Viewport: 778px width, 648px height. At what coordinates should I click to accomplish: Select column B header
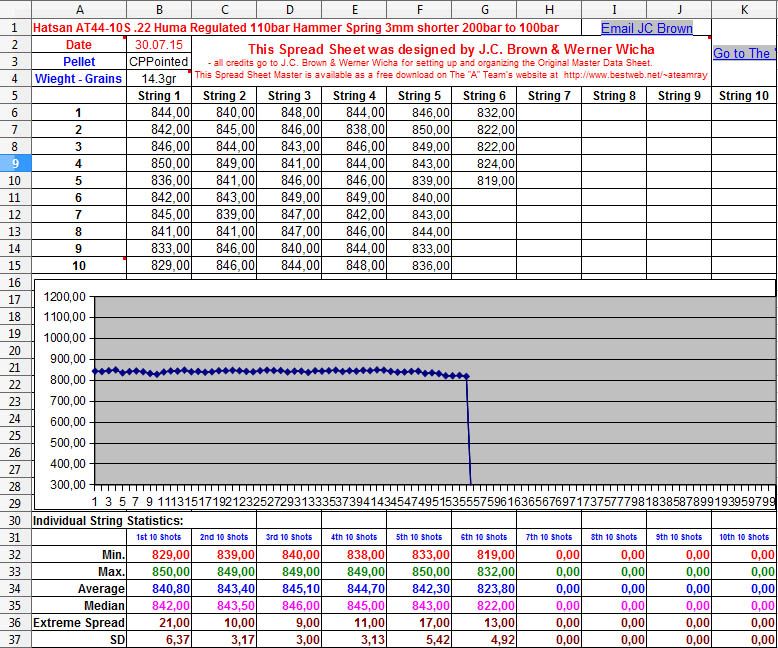point(159,9)
